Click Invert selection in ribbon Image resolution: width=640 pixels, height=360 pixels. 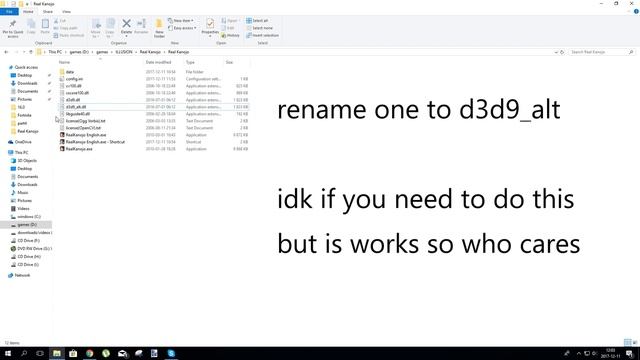point(262,36)
